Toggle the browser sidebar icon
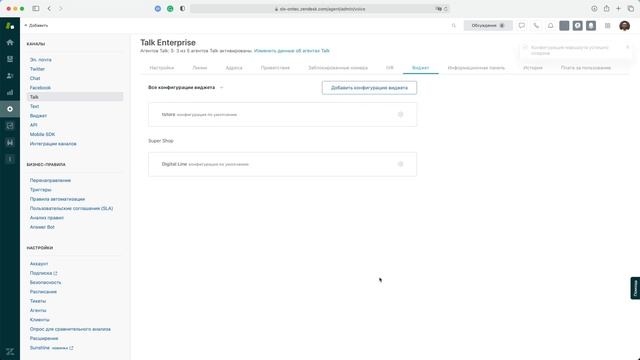The width and height of the screenshot is (640, 360). click(36, 8)
